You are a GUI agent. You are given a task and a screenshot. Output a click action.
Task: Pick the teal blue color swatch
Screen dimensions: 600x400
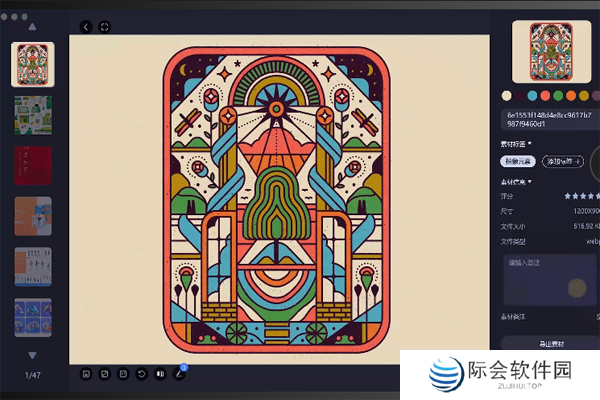pos(532,96)
